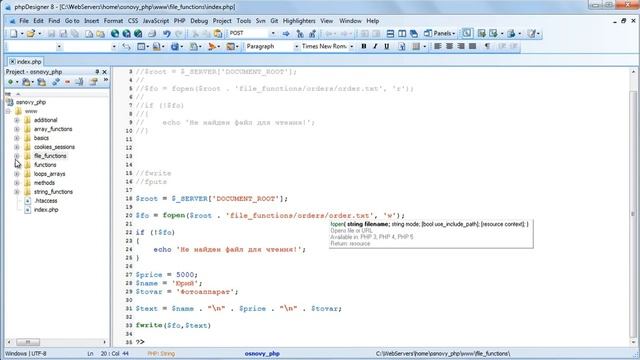Expand the string_functions folder
The image size is (640, 360).
(x=17, y=192)
